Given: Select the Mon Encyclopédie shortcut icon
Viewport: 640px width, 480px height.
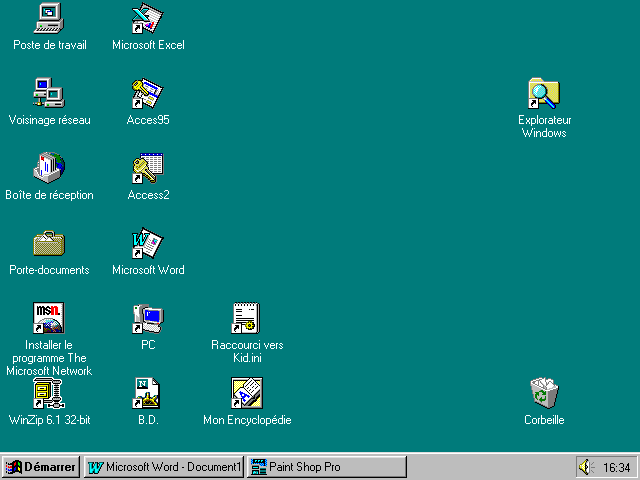Looking at the screenshot, I should (x=247, y=393).
